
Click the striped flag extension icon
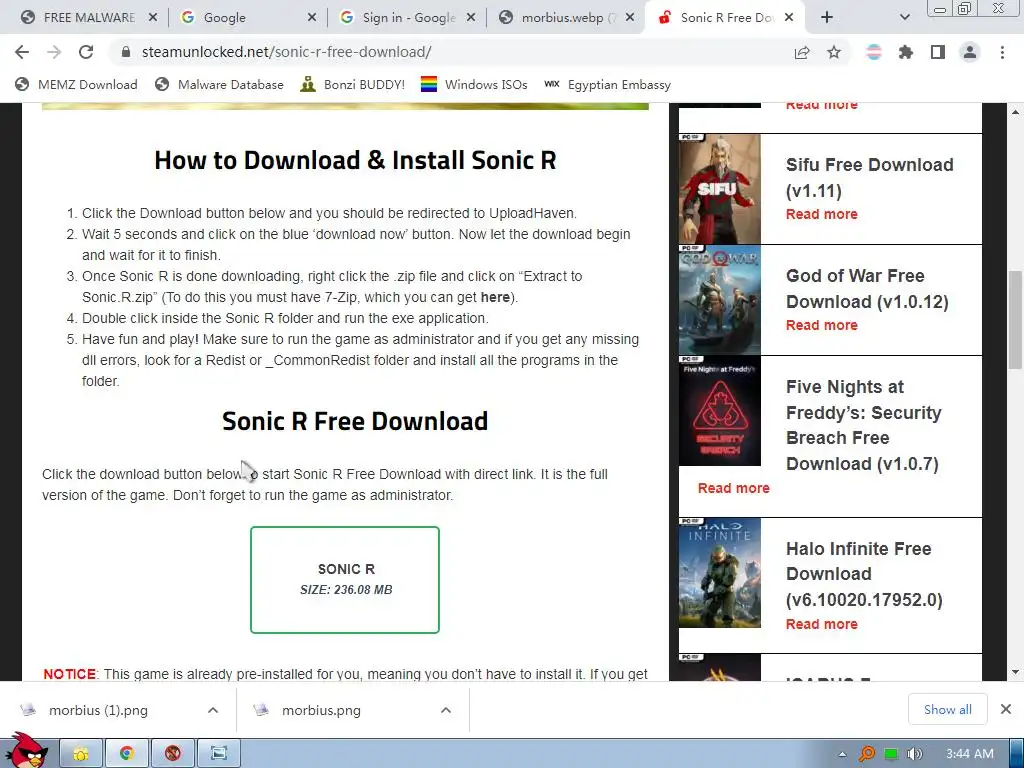coord(874,52)
